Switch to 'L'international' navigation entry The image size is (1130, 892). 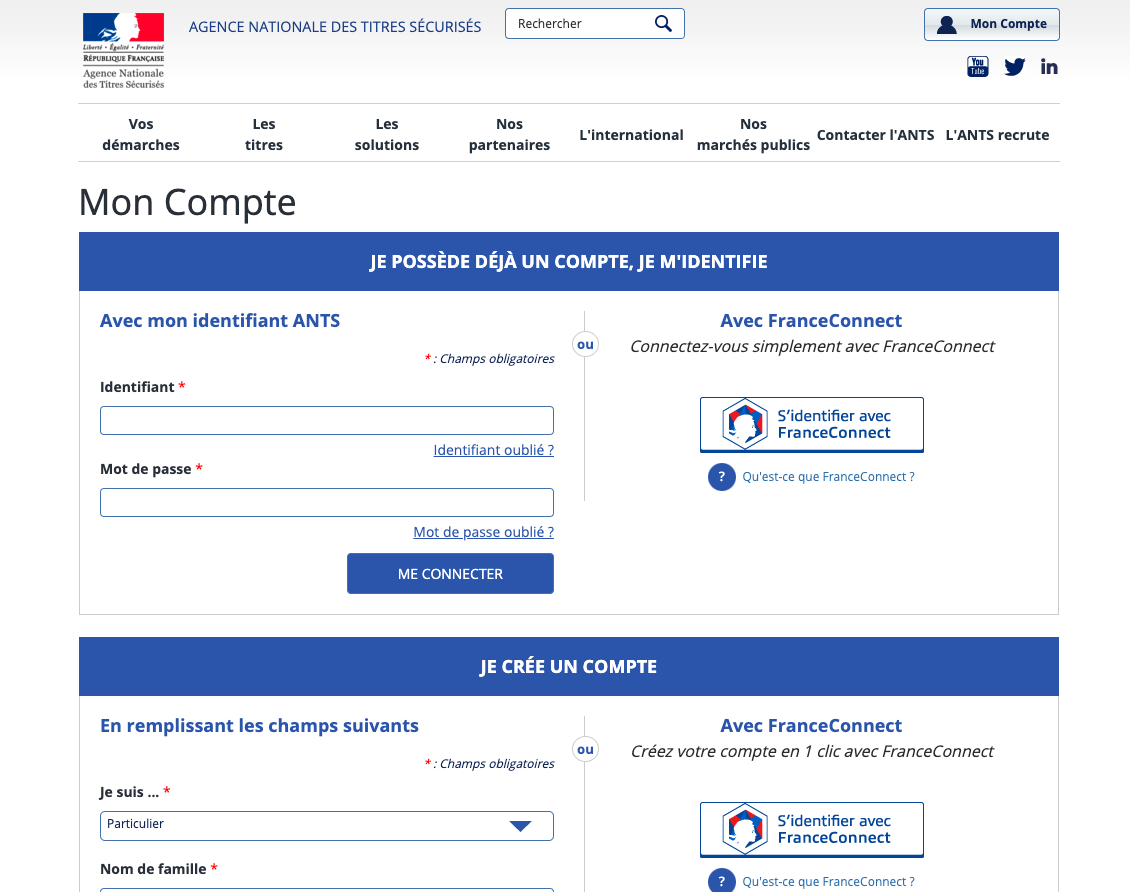pyautogui.click(x=631, y=134)
